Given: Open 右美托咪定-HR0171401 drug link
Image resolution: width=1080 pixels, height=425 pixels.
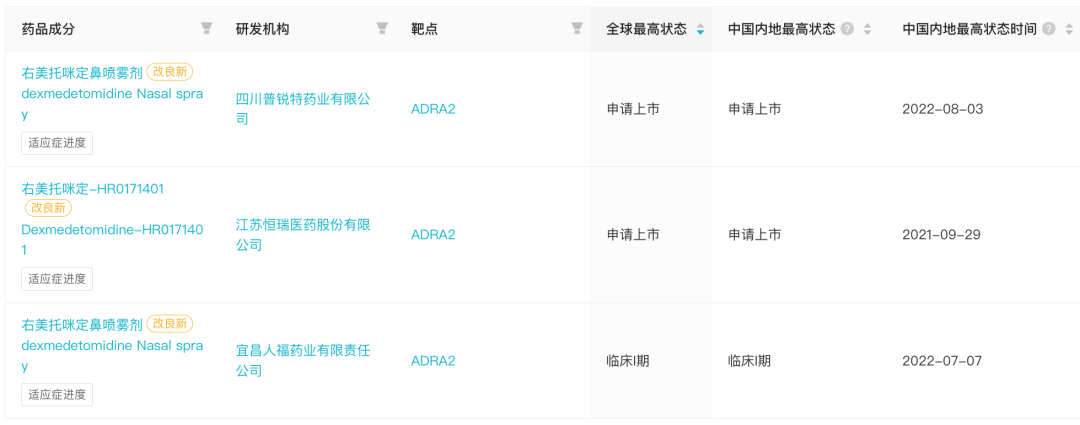Looking at the screenshot, I should click(x=93, y=189).
